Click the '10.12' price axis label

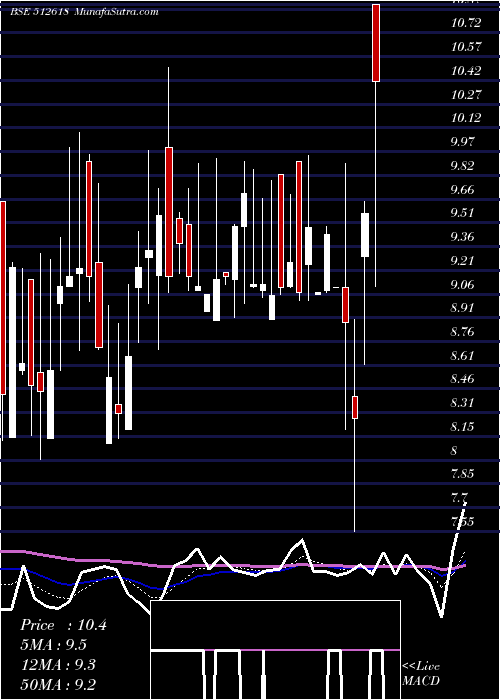click(x=466, y=118)
